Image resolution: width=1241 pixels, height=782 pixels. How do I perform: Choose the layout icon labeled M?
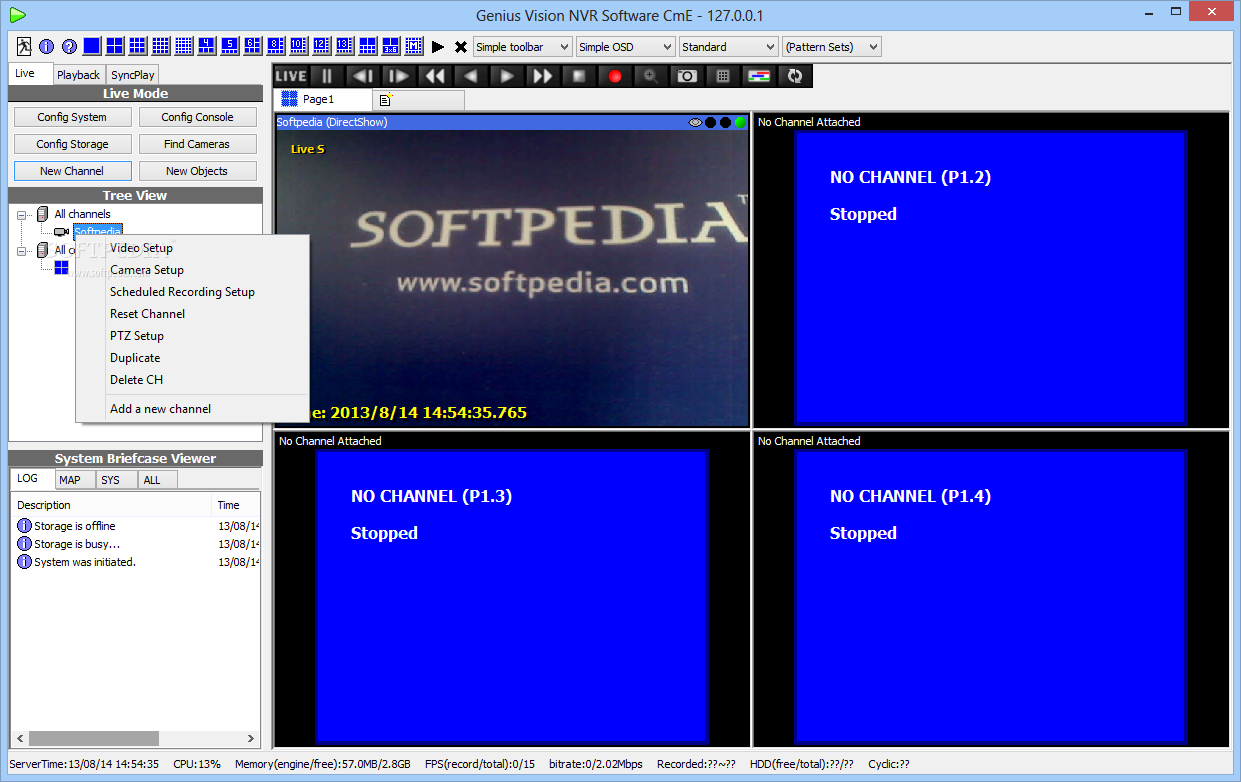pos(413,46)
